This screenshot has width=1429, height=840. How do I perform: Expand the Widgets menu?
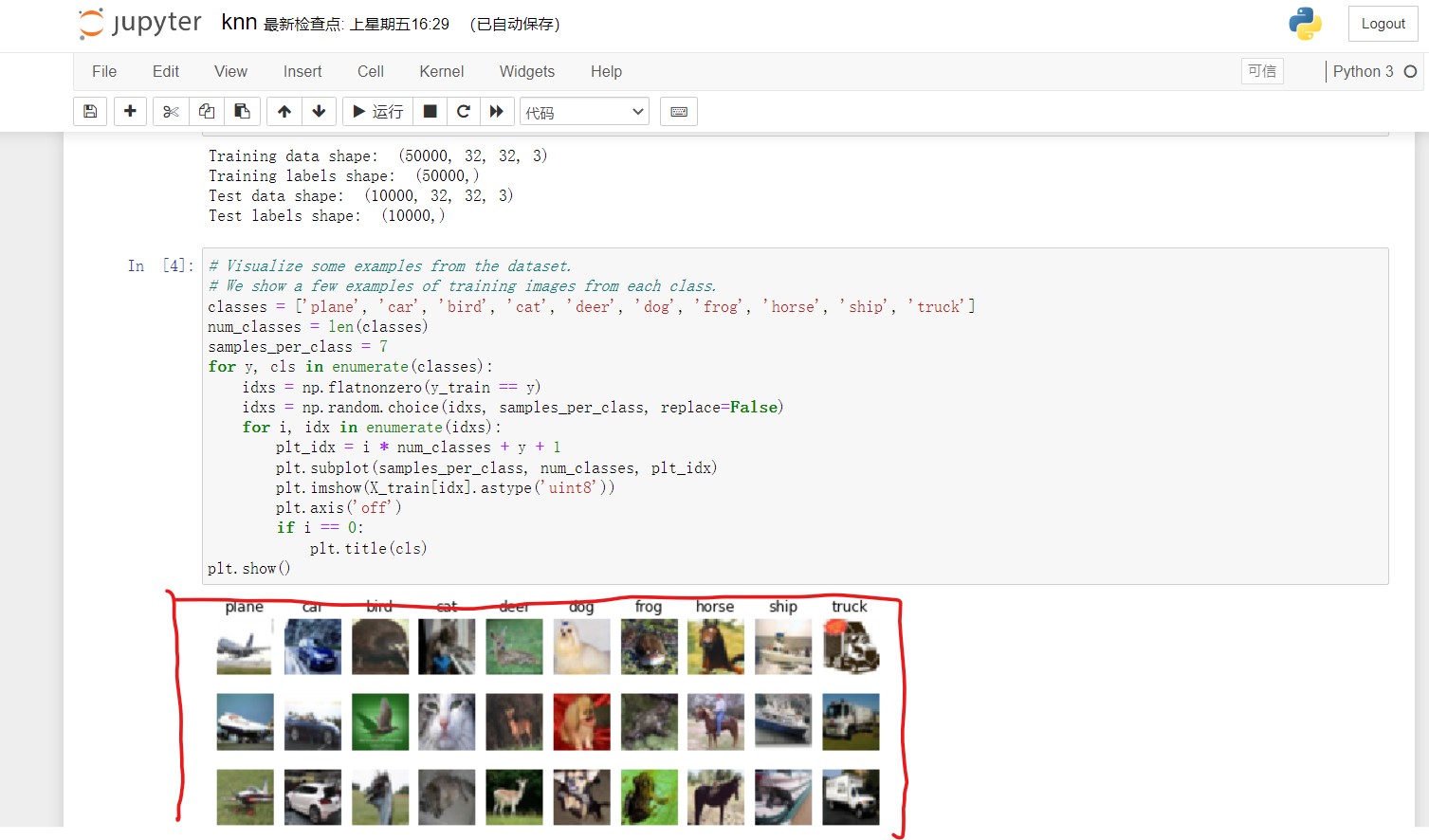tap(526, 72)
